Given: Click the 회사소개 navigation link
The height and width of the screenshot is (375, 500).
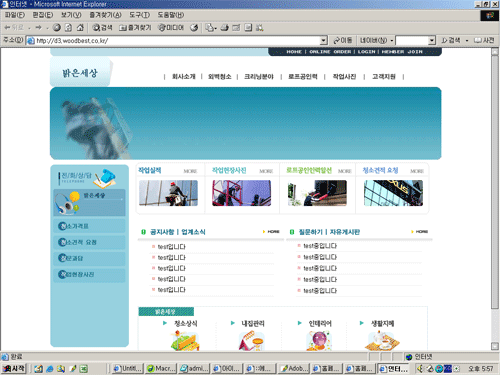Looking at the screenshot, I should (183, 77).
